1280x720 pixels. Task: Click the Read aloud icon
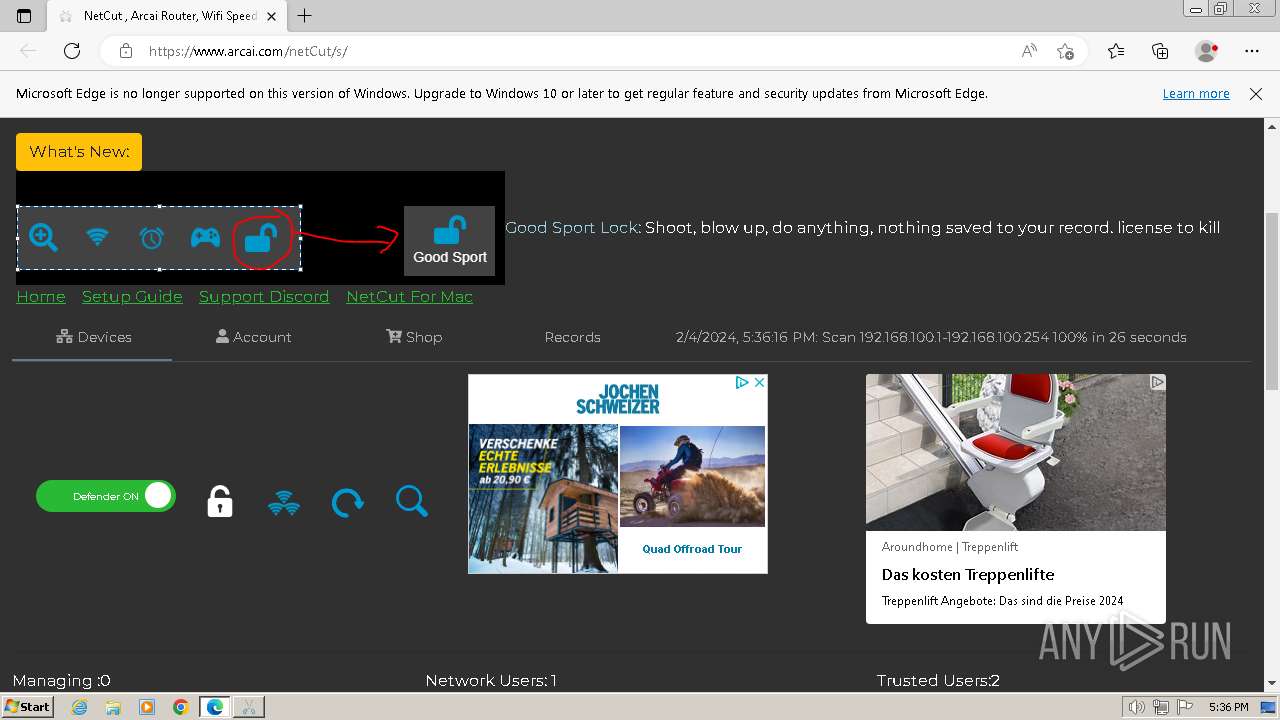click(1029, 51)
